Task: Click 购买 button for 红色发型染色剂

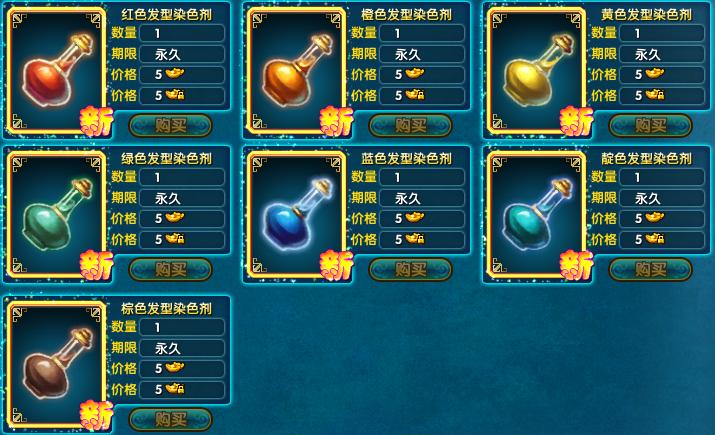Action: coord(171,125)
